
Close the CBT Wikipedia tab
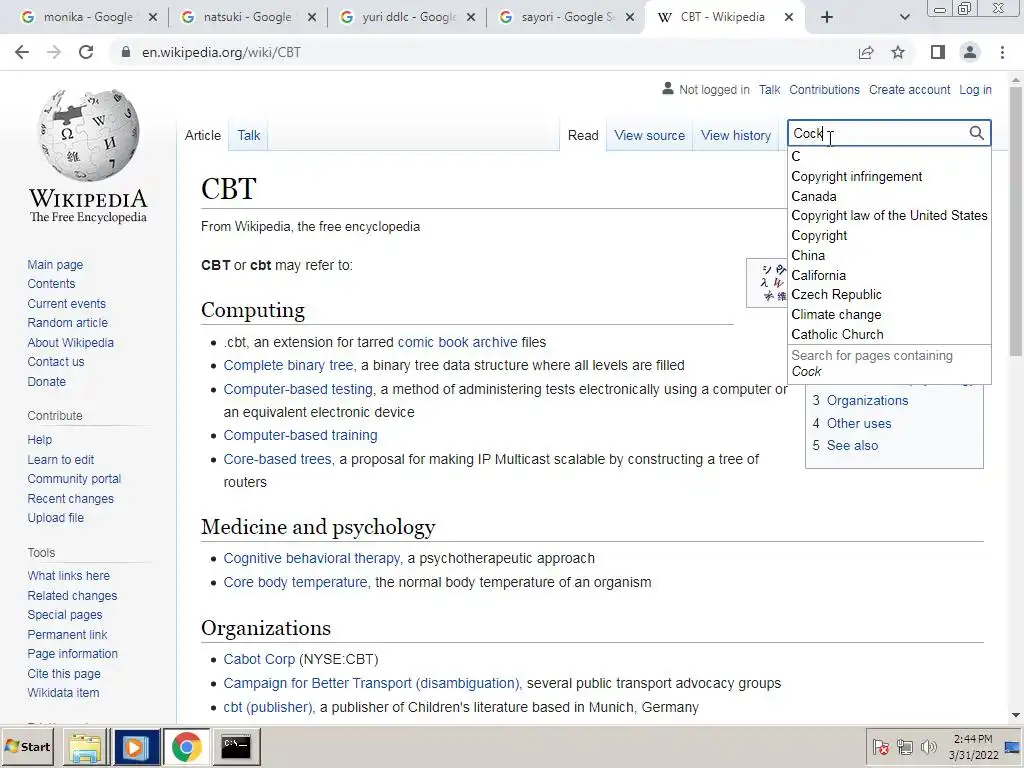pyautogui.click(x=789, y=17)
